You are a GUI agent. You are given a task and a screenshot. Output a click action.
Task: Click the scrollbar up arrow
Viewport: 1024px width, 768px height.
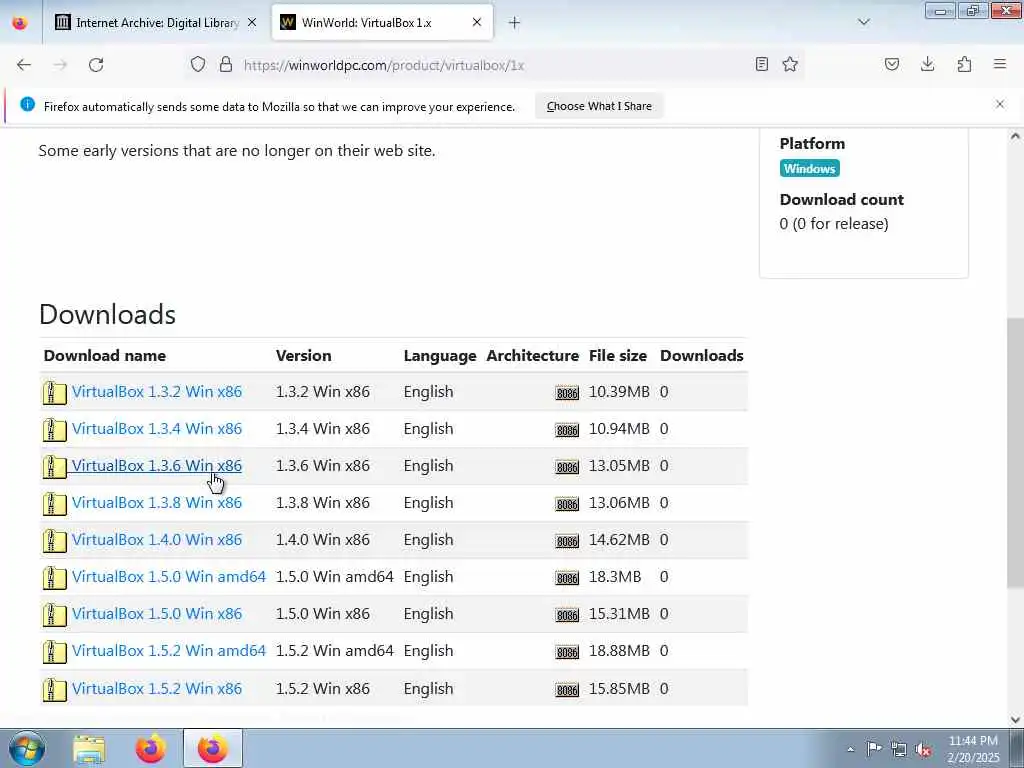pyautogui.click(x=1015, y=136)
